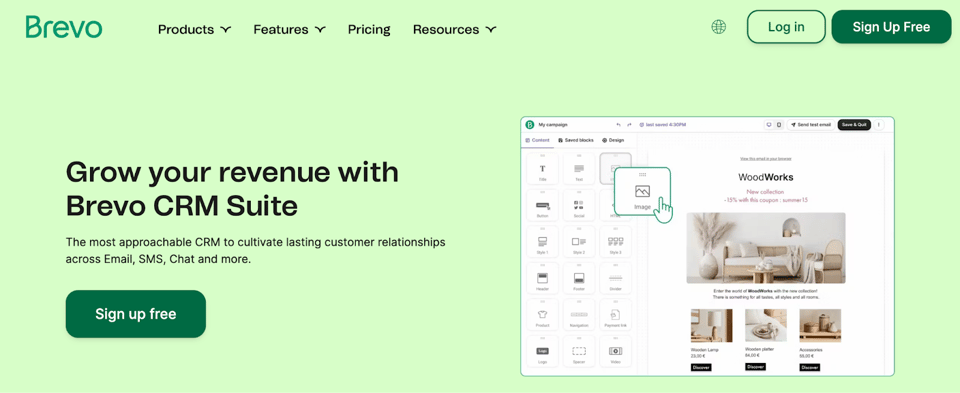Choose the Style 2 layout block
Screen dimensions: 960x393
click(x=579, y=242)
